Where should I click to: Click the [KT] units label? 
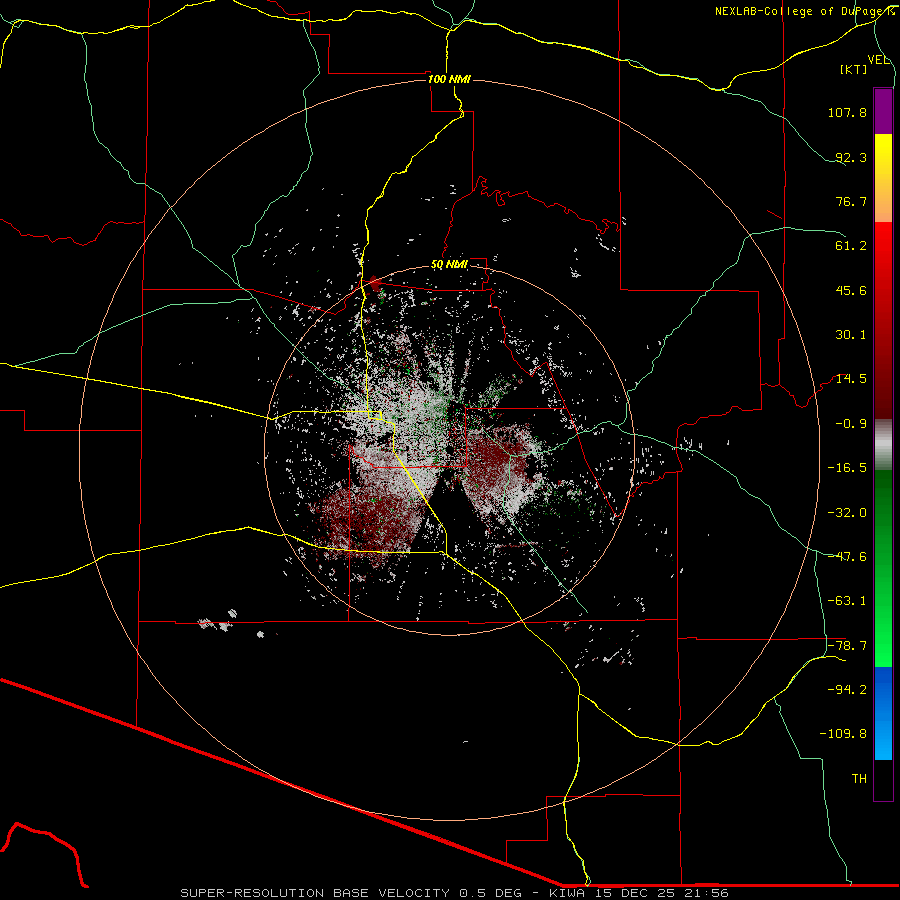[x=854, y=69]
